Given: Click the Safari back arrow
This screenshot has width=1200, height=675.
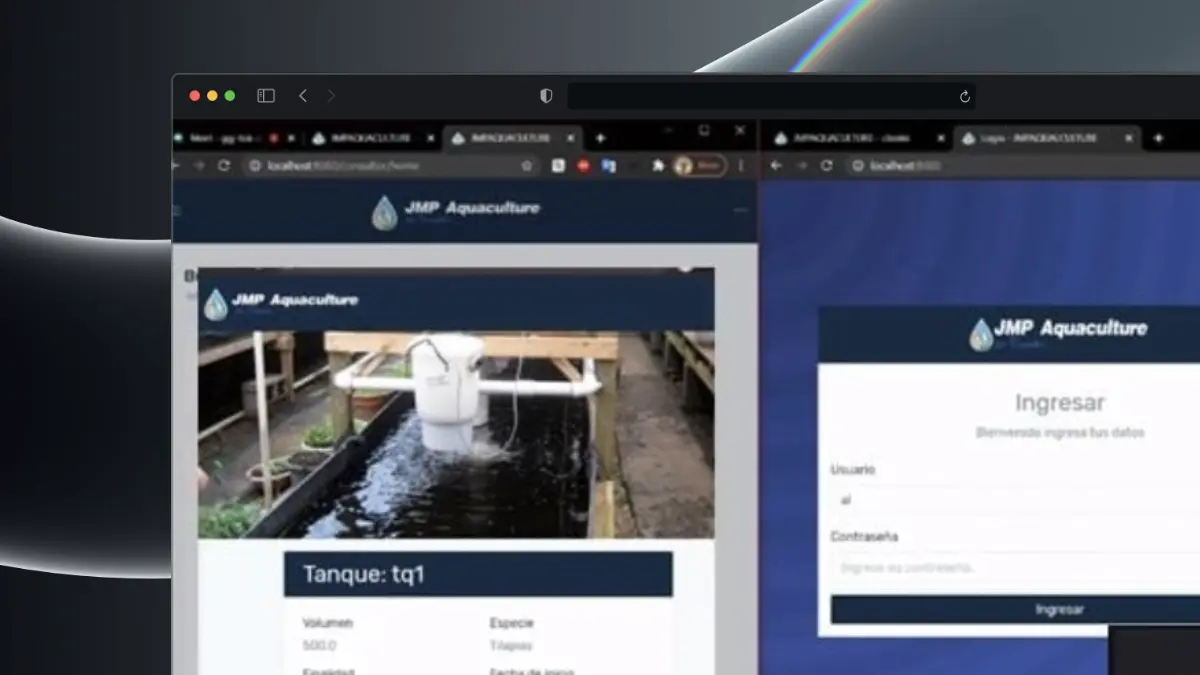Looking at the screenshot, I should pos(303,96).
